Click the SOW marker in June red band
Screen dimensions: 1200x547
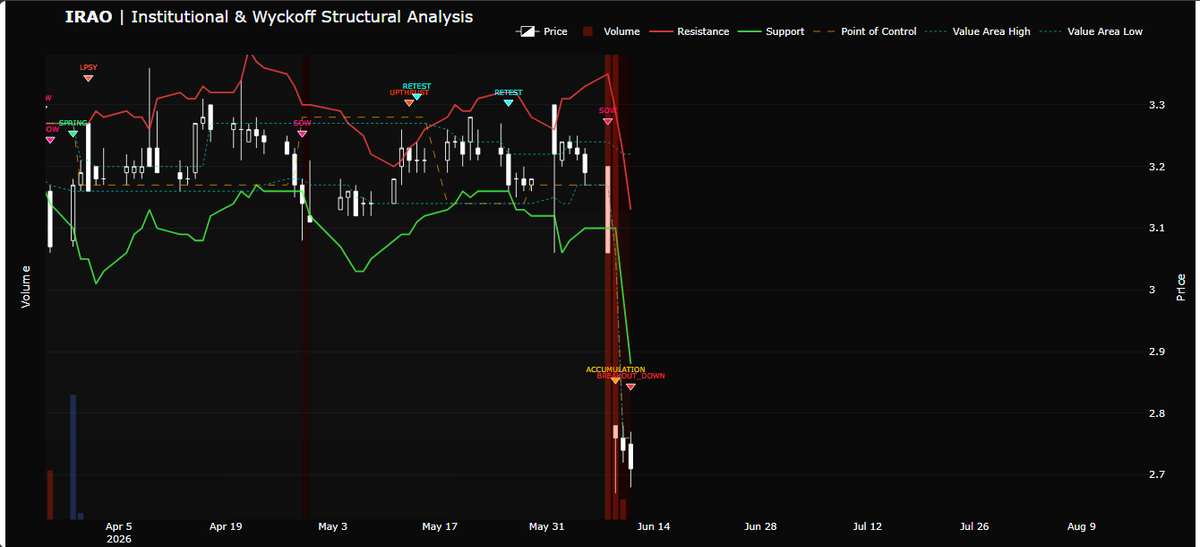click(607, 121)
